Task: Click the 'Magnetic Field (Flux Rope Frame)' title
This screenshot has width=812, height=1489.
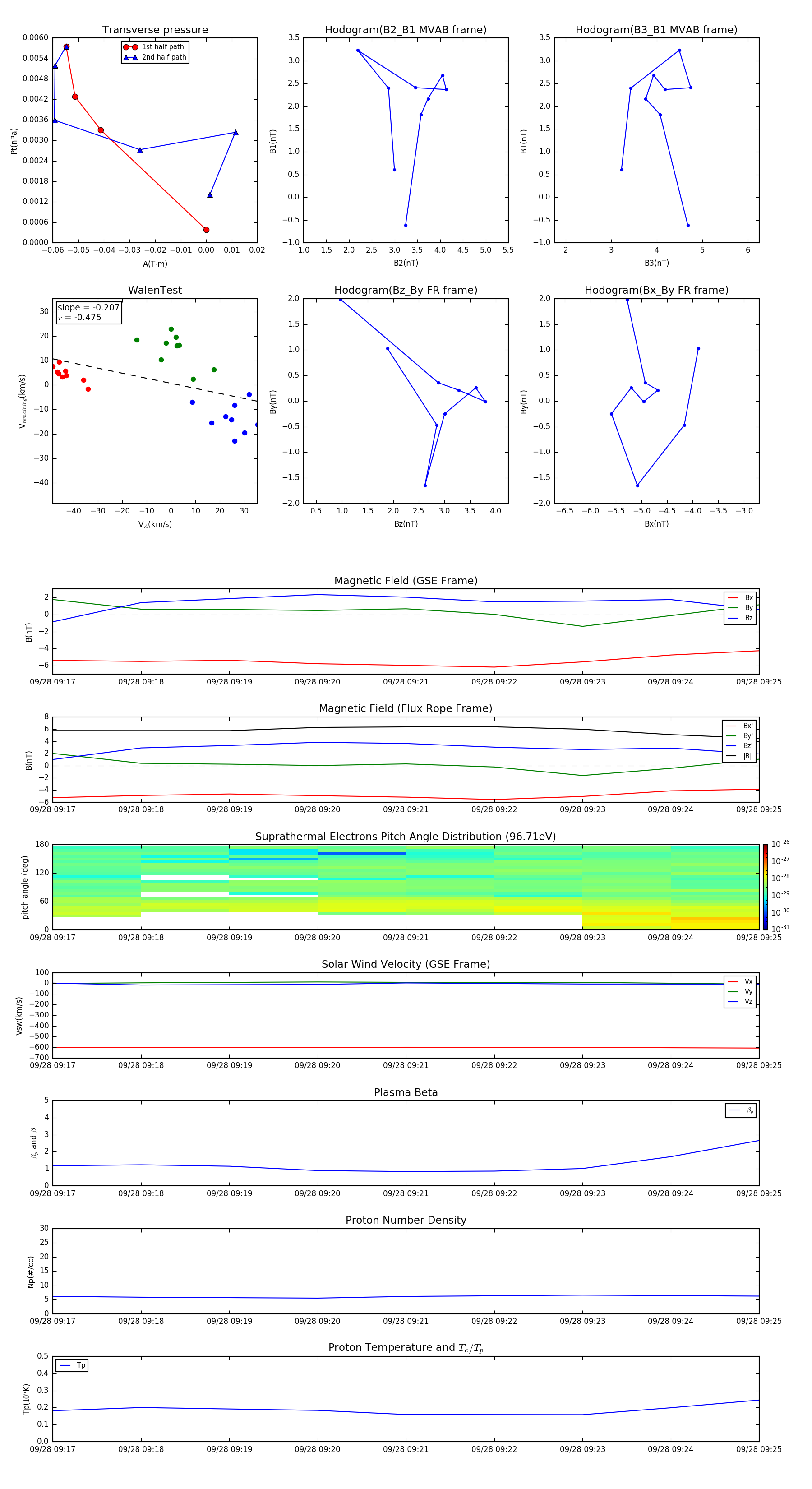Action: (406, 709)
